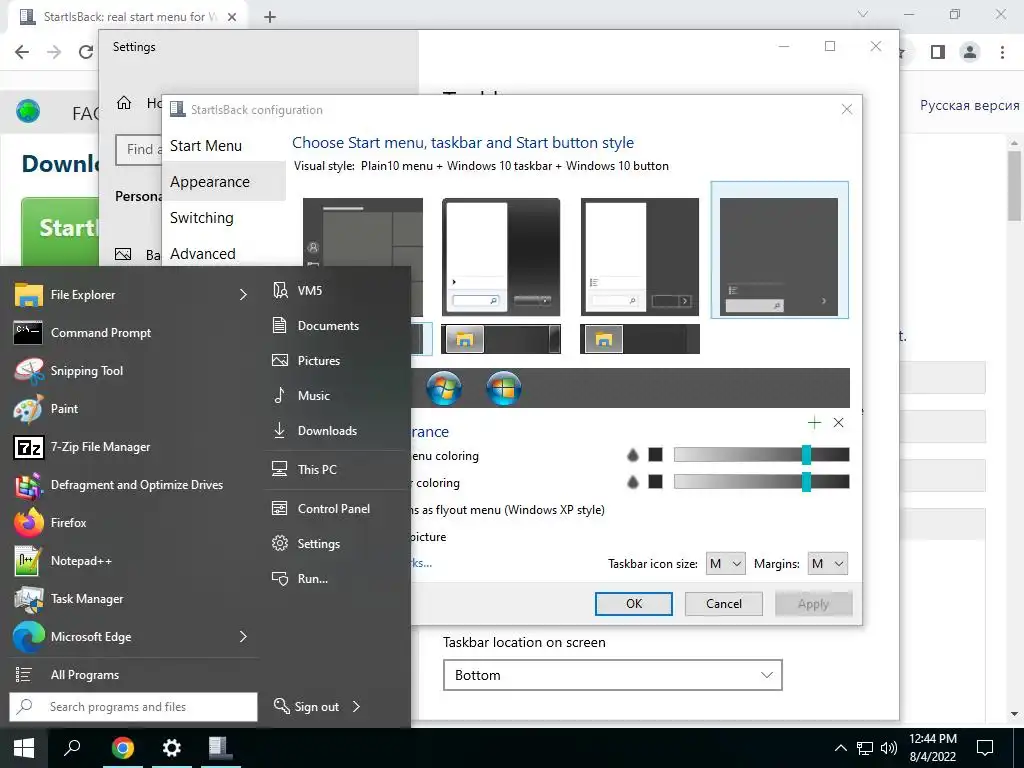1024x768 pixels.
Task: Expand Sign out options arrow
Action: click(357, 706)
